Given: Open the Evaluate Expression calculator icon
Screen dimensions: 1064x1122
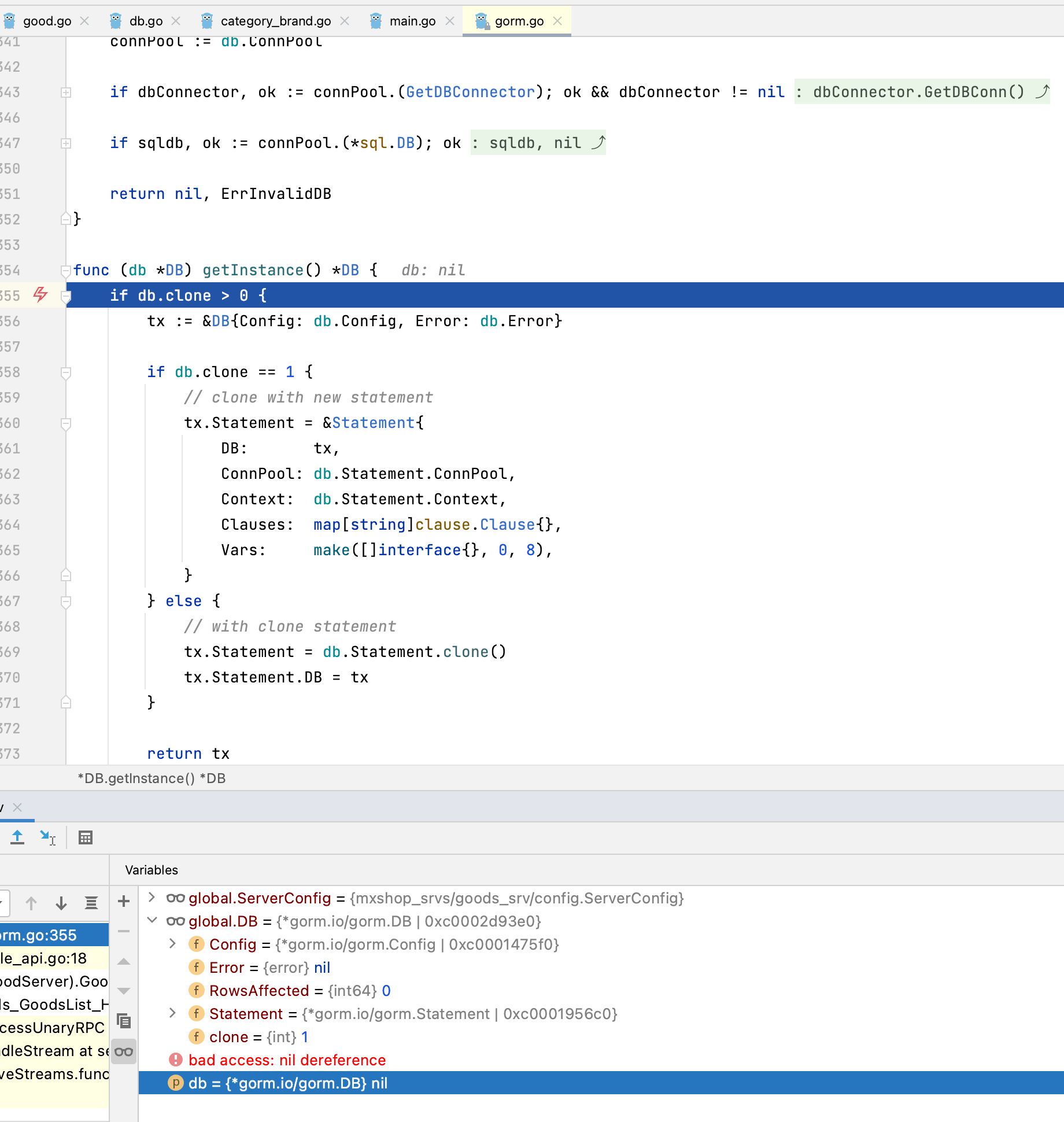Looking at the screenshot, I should 86,837.
